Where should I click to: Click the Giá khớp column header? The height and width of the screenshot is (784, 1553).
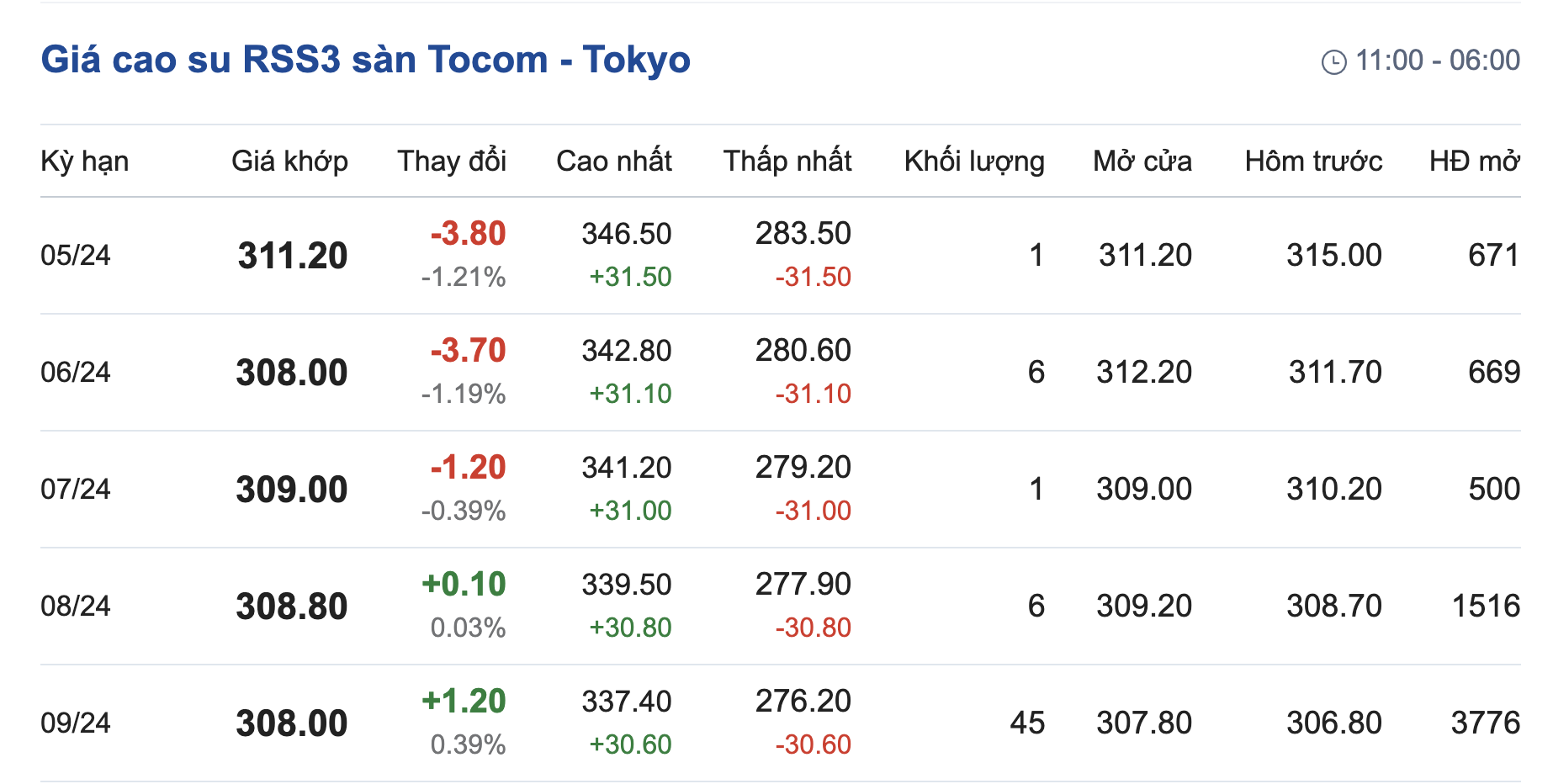289,161
